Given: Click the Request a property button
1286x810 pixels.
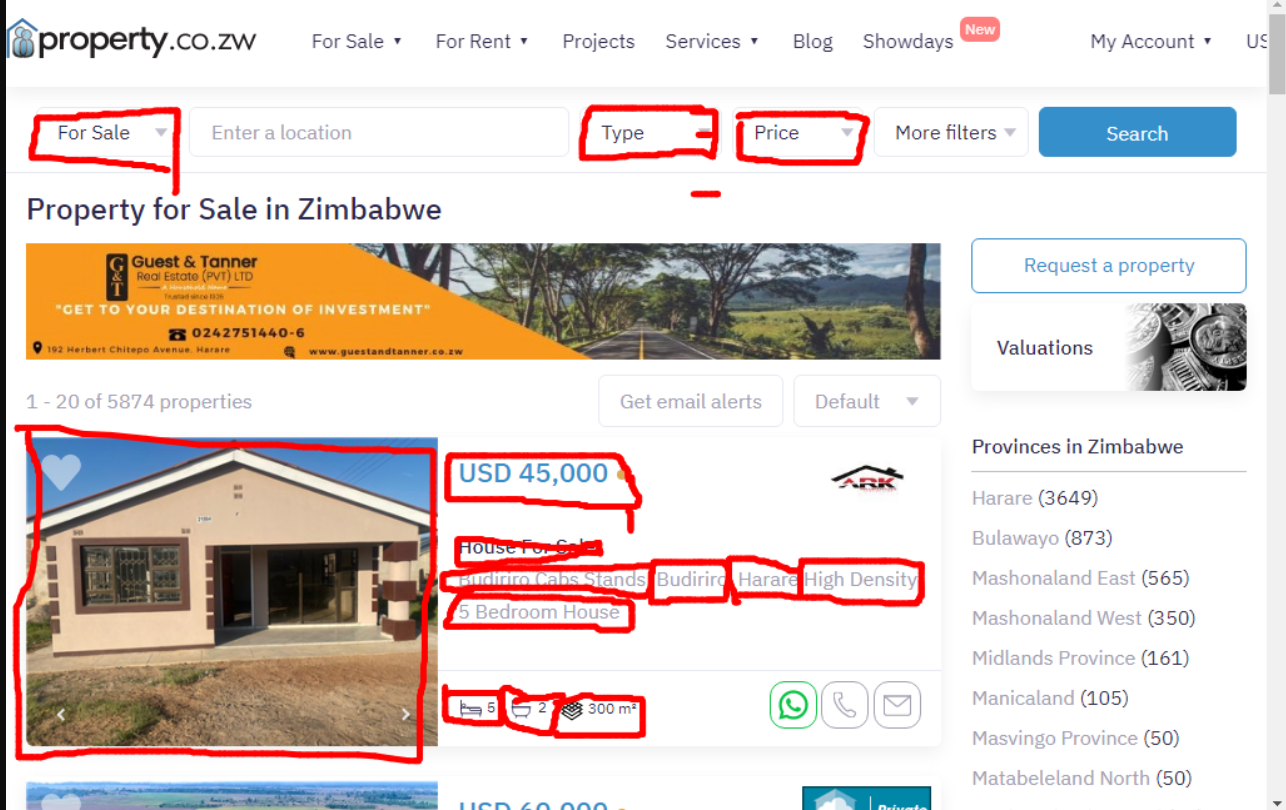Looking at the screenshot, I should 1109,265.
